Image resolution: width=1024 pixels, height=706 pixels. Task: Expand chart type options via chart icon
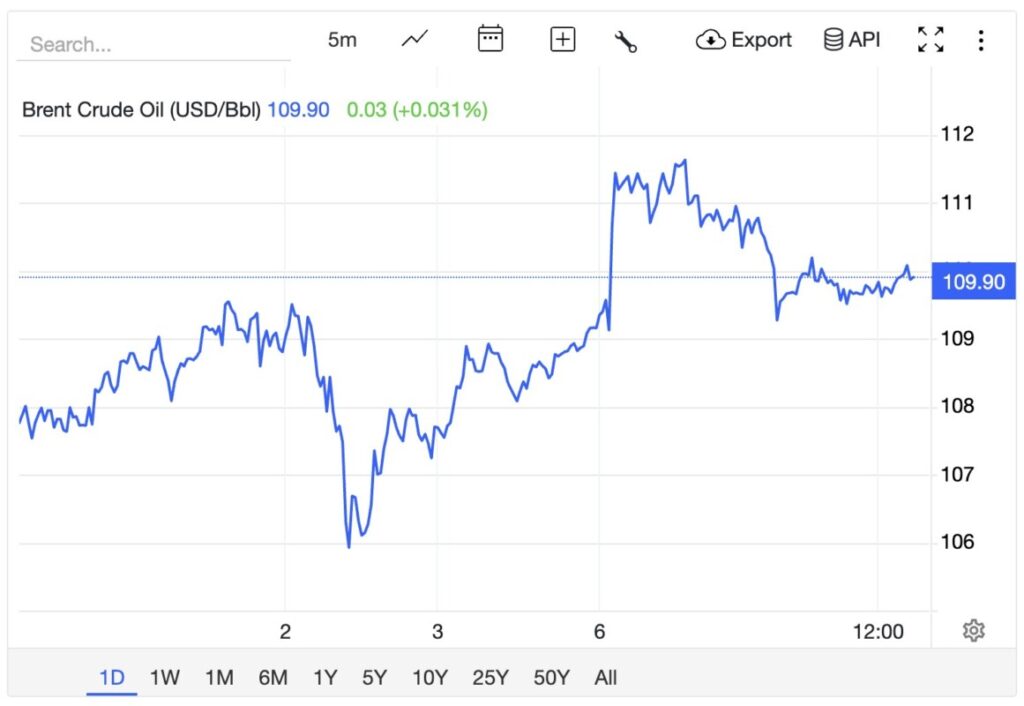(x=413, y=38)
